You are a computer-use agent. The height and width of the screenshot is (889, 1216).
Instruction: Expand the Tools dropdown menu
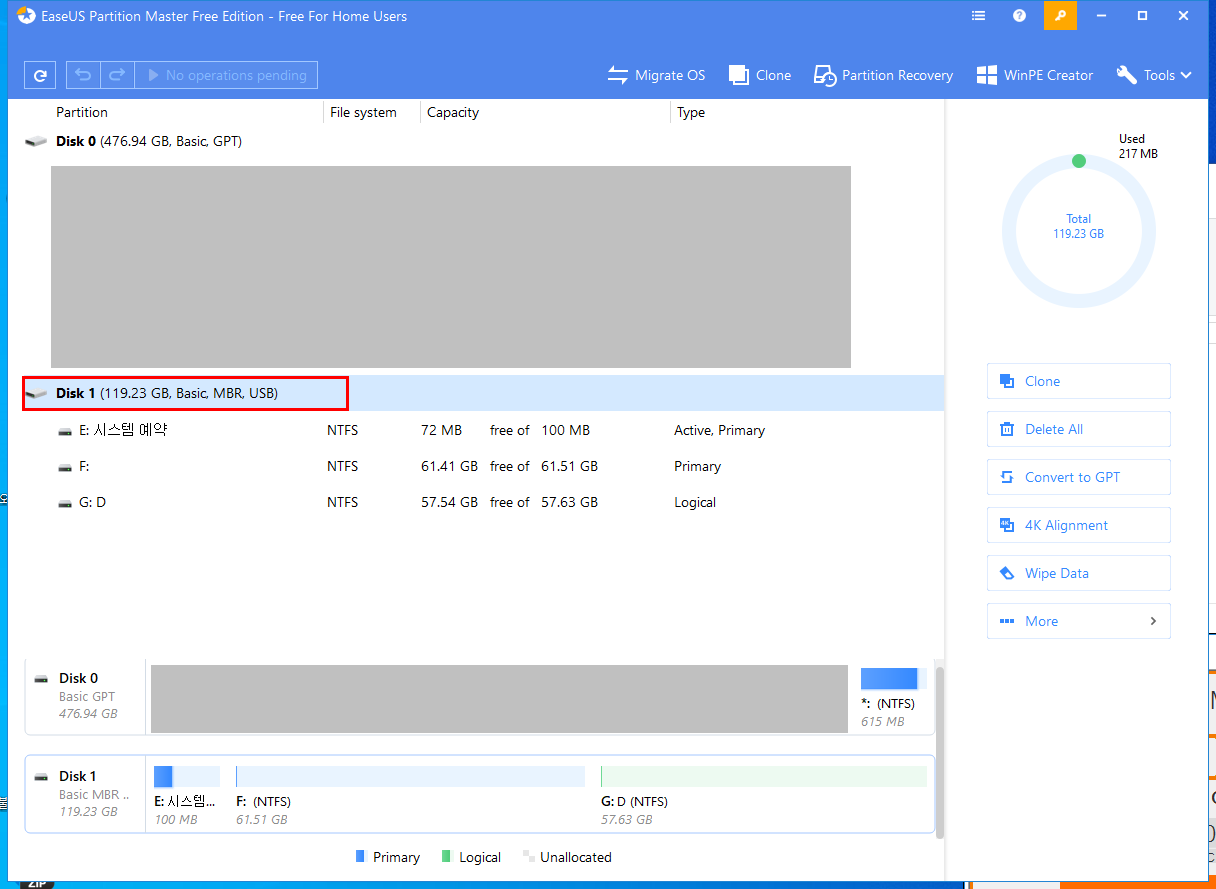pos(1154,75)
